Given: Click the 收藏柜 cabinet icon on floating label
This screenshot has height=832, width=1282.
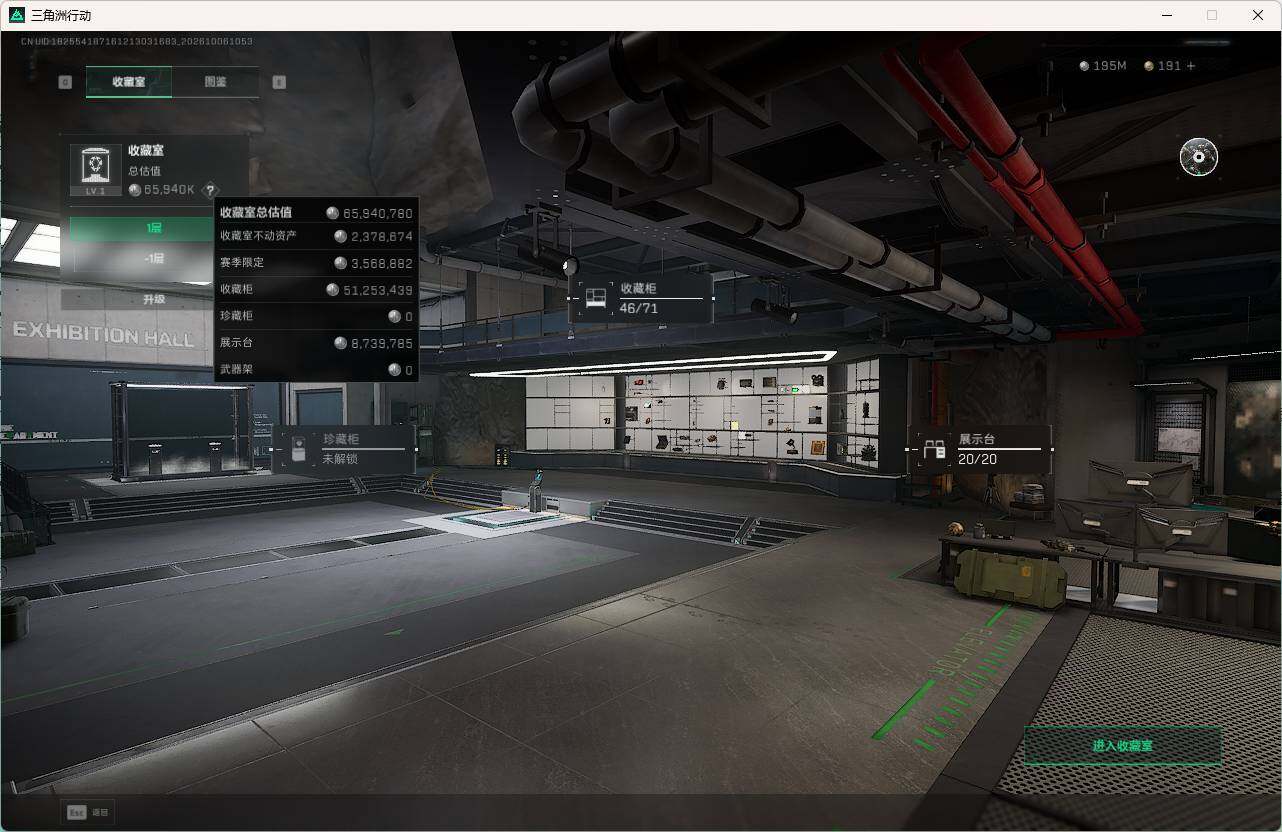Looking at the screenshot, I should coord(596,298).
